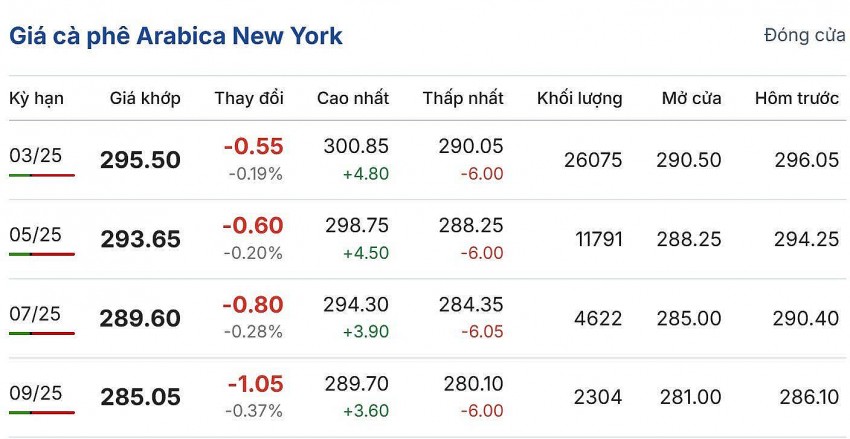This screenshot has height=439, width=850.
Task: Click the green-red bar under 09/25
Action: point(41,412)
